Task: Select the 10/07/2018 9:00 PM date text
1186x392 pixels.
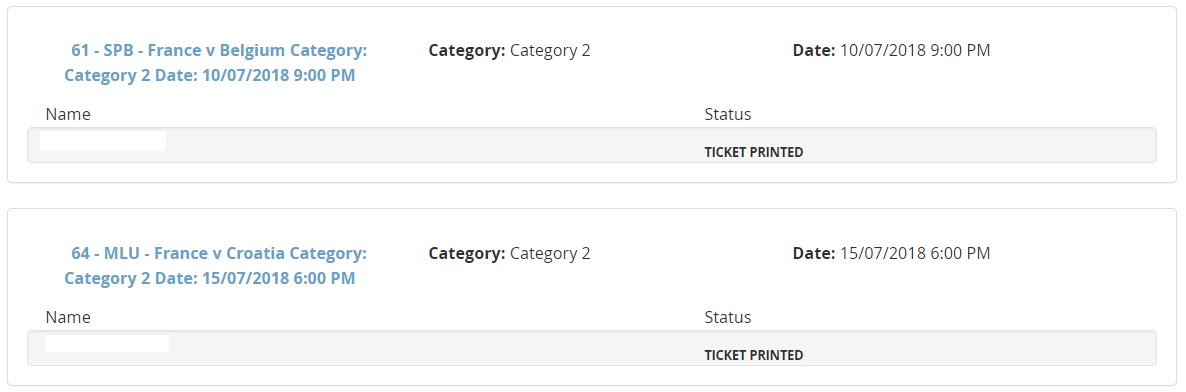Action: pos(915,51)
